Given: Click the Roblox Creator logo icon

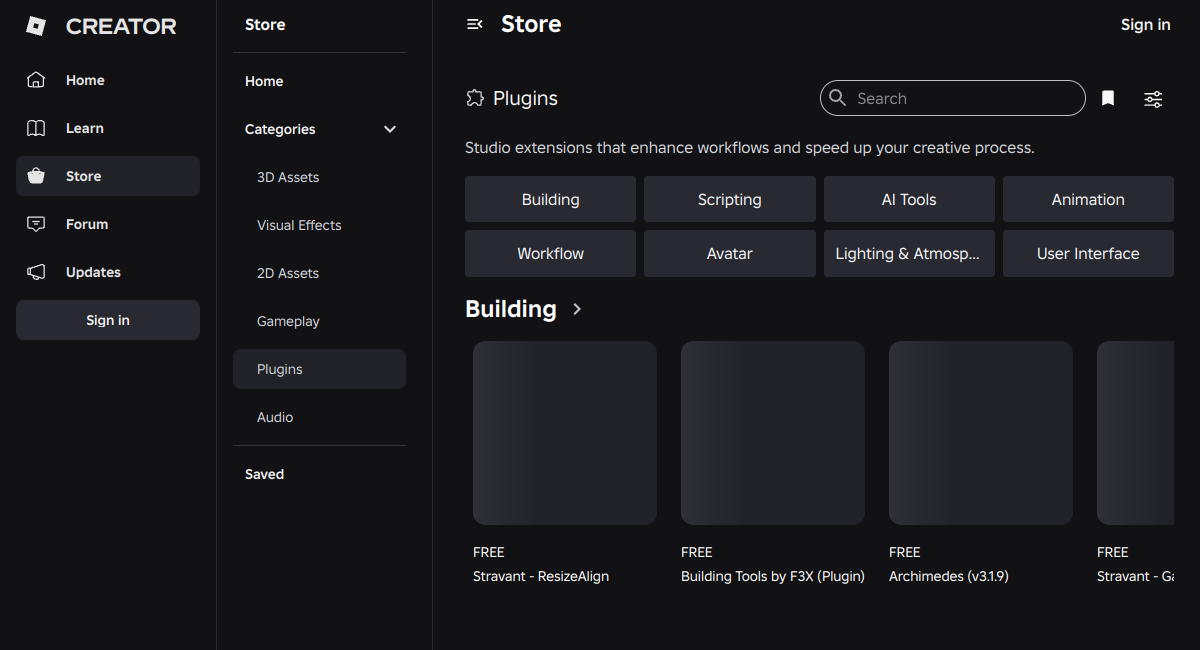Looking at the screenshot, I should coord(36,27).
